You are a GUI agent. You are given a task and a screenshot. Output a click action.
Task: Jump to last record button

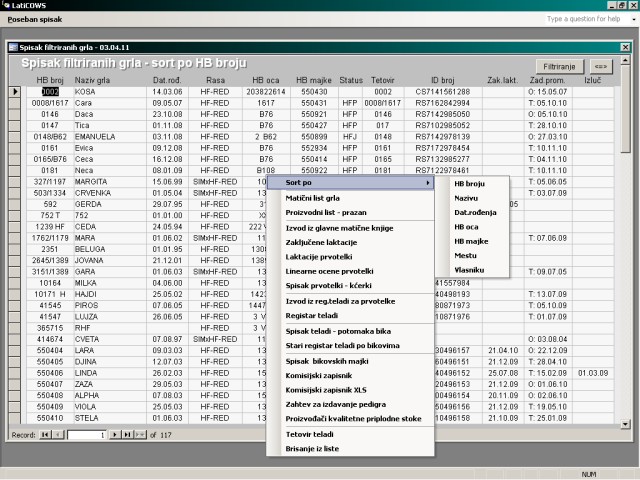pyautogui.click(x=127, y=435)
